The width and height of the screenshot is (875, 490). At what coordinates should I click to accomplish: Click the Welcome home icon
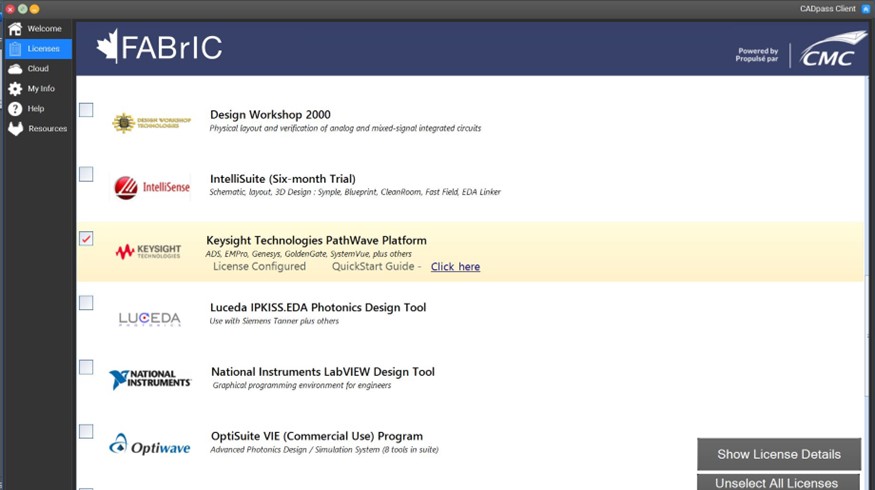(x=15, y=28)
